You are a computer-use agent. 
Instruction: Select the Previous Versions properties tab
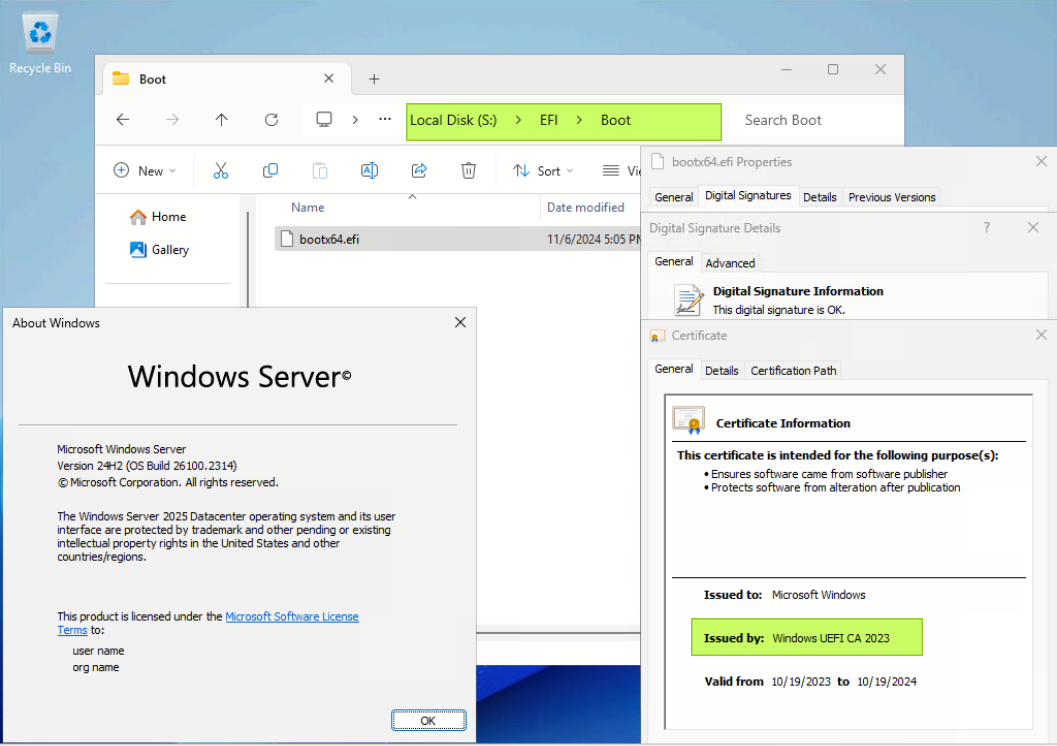[x=892, y=197]
